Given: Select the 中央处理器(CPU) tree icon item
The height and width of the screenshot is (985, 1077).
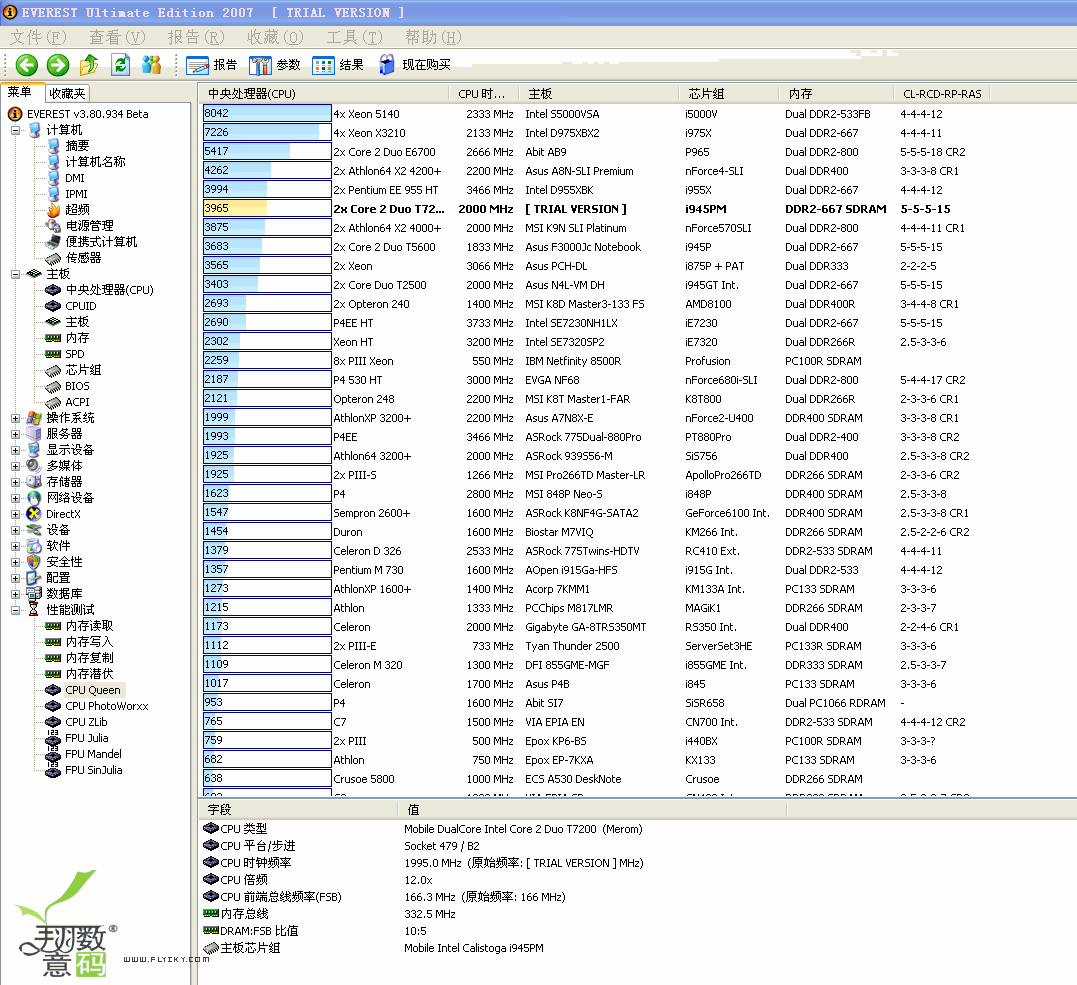Looking at the screenshot, I should [x=53, y=290].
